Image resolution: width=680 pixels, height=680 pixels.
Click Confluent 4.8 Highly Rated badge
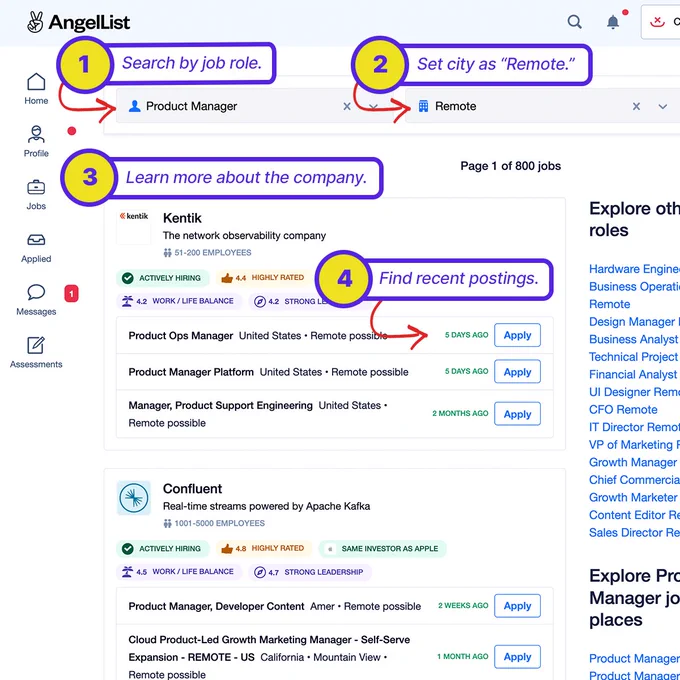coord(264,548)
